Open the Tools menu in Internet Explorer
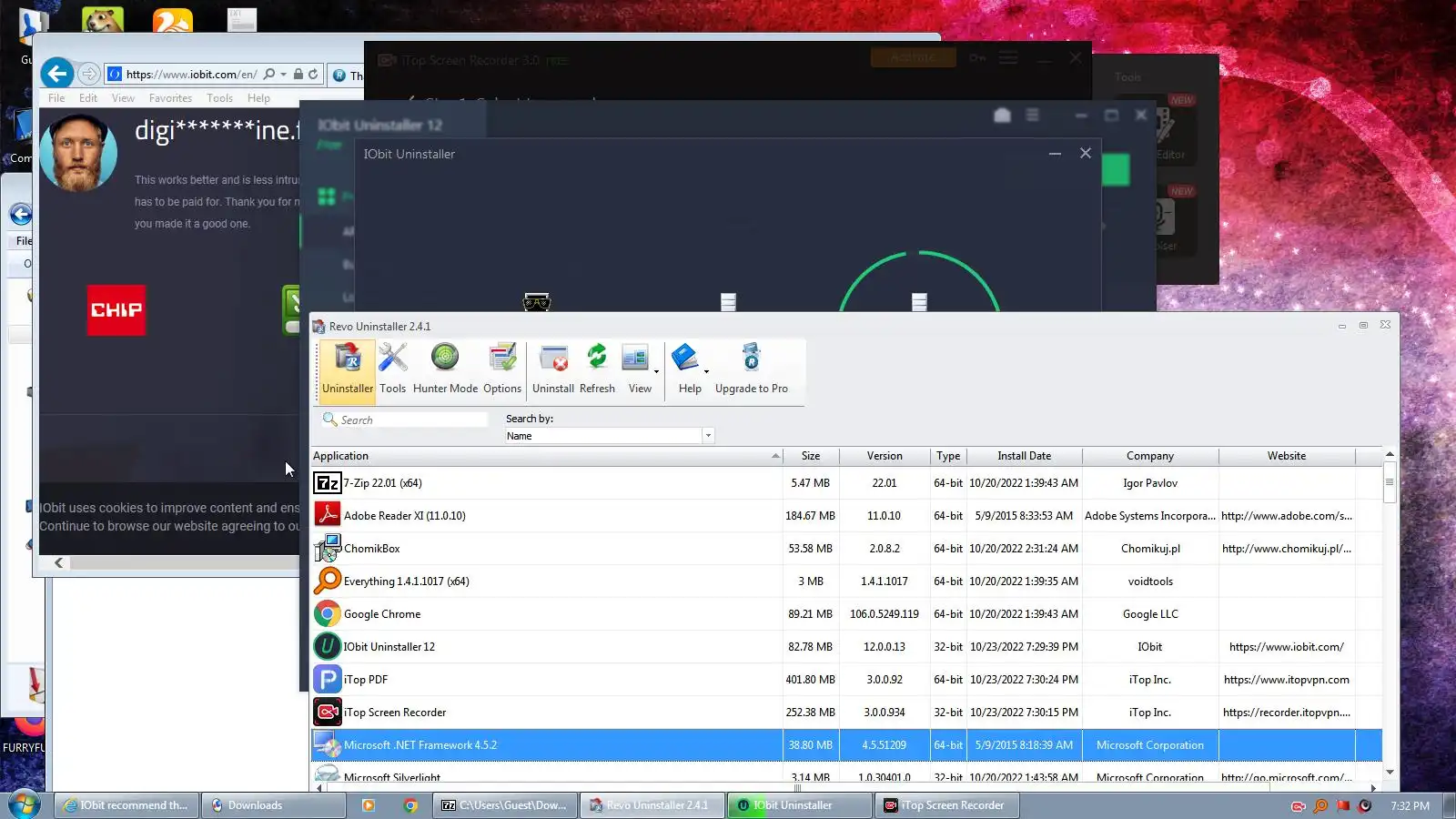Viewport: 1456px width, 819px height. coord(219,98)
